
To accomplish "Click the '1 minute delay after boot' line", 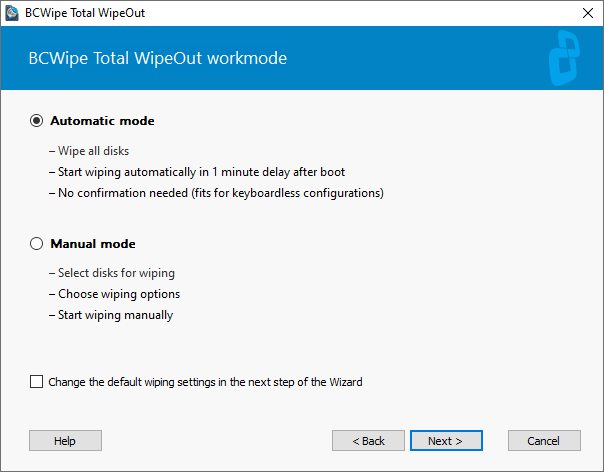I will click(x=197, y=172).
